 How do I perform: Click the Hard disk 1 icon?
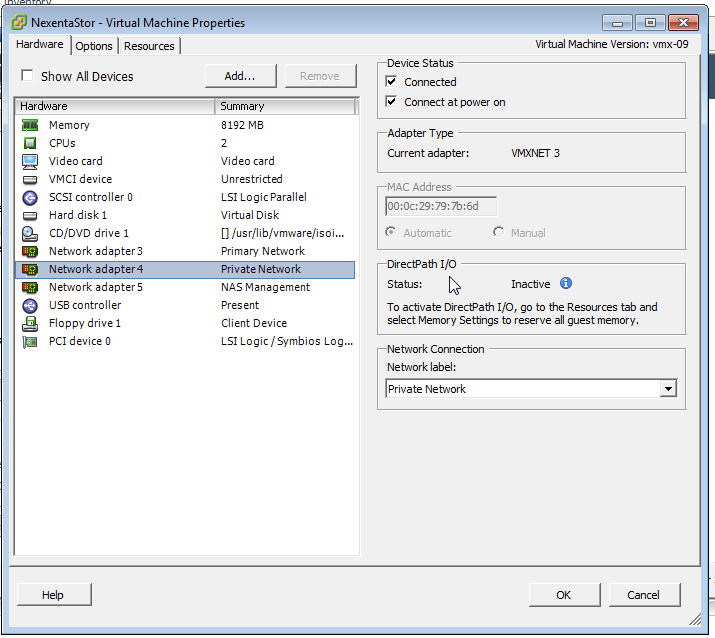coord(30,215)
